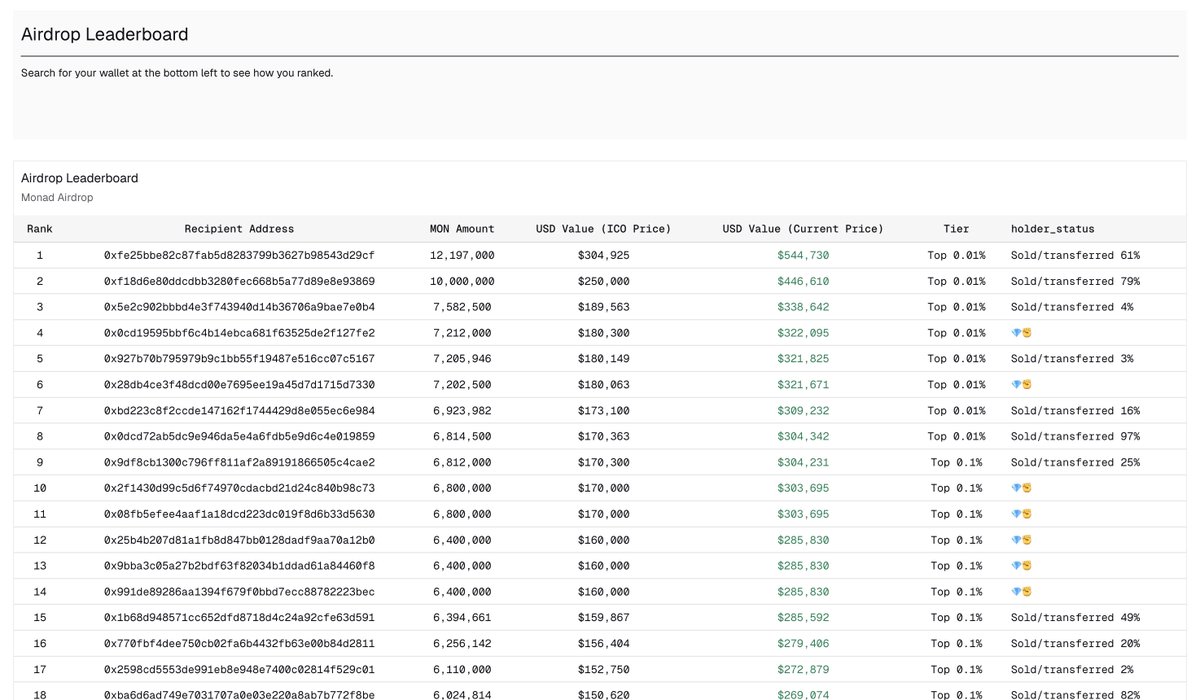Click the diamond hands emoji in rank 12 row

pyautogui.click(x=1021, y=540)
